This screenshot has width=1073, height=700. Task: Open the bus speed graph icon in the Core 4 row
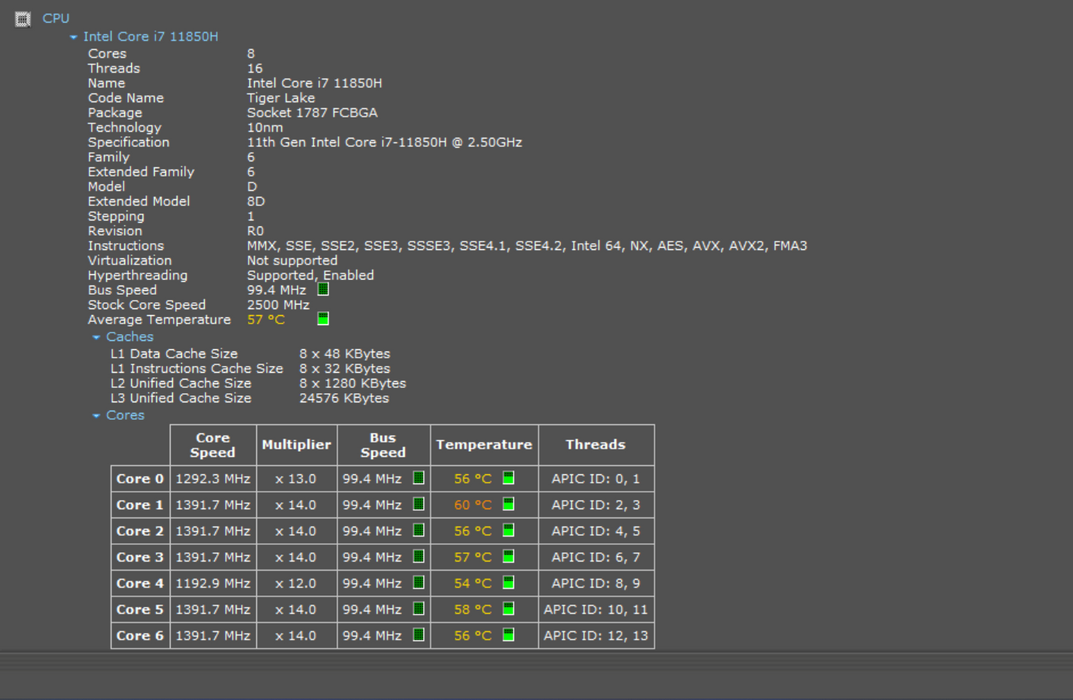[x=419, y=582]
